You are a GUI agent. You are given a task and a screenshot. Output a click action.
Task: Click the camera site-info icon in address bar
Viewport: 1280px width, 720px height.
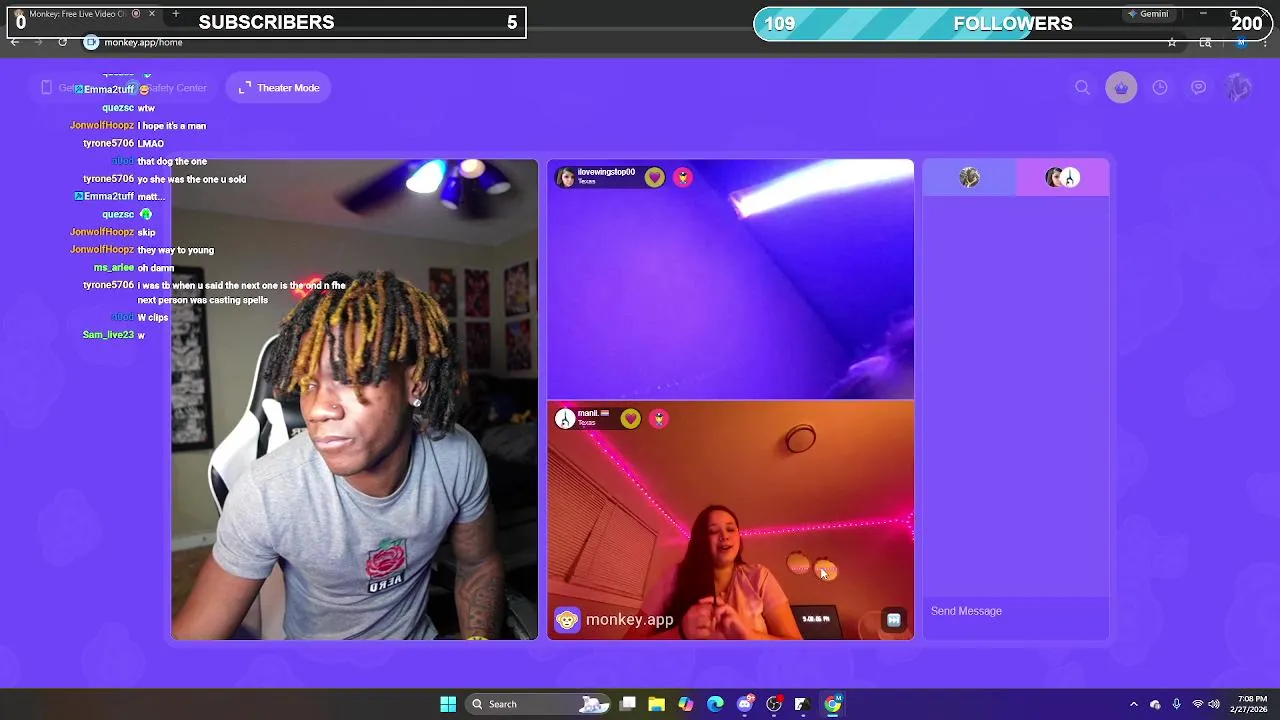pyautogui.click(x=91, y=42)
